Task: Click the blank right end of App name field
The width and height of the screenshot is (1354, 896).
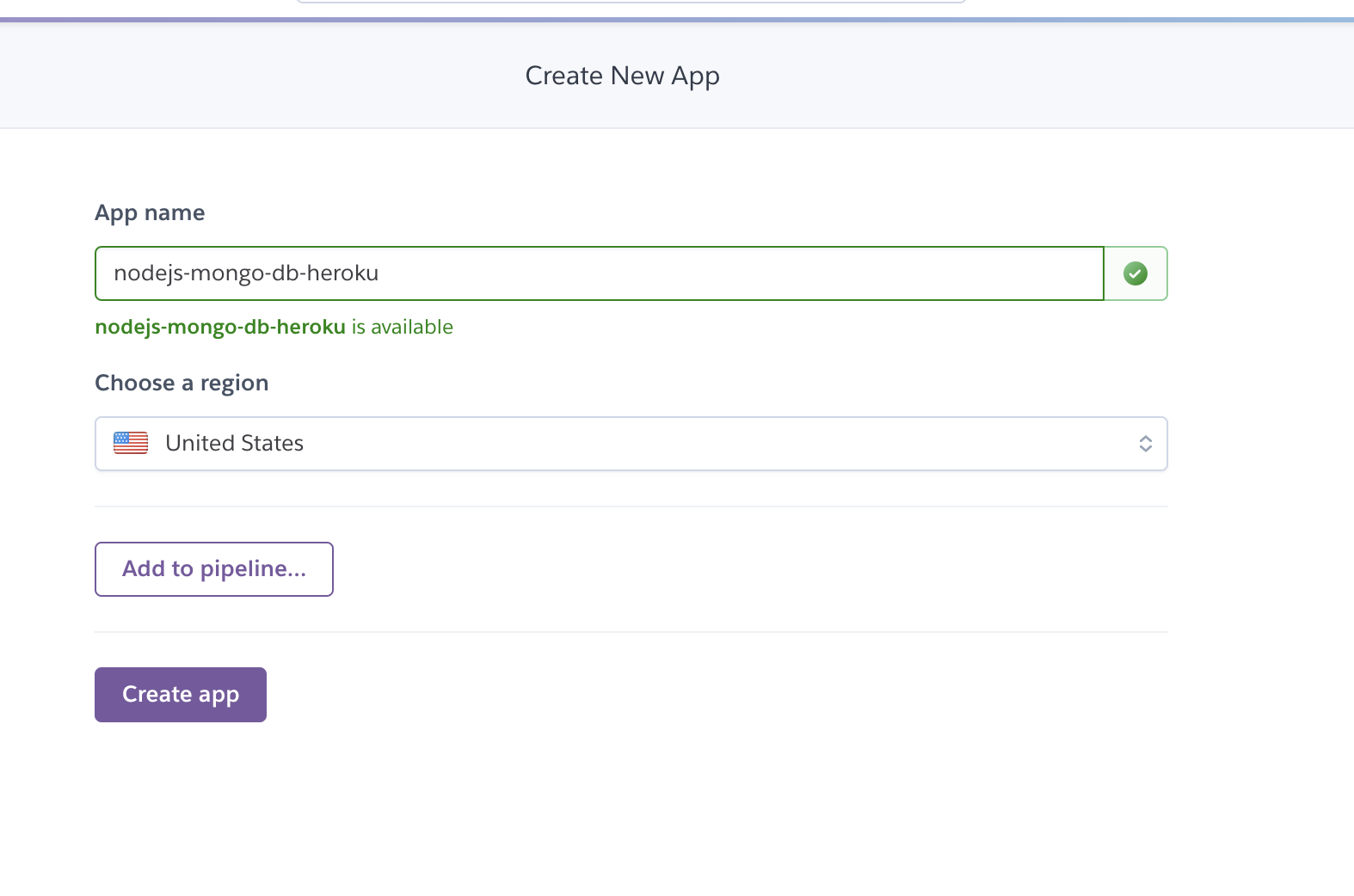Action: (x=989, y=273)
